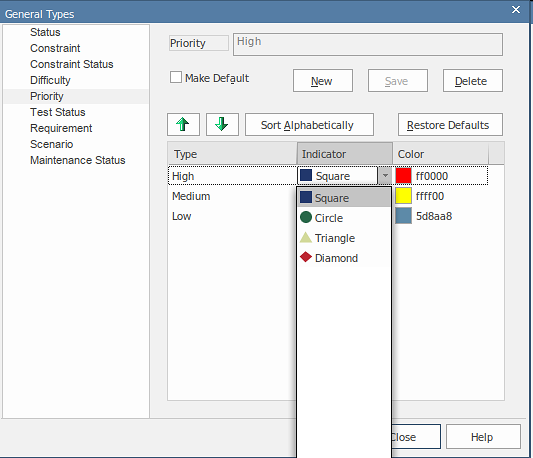Move item up with green up arrow
Viewport: 533px width, 458px height.
coord(183,124)
